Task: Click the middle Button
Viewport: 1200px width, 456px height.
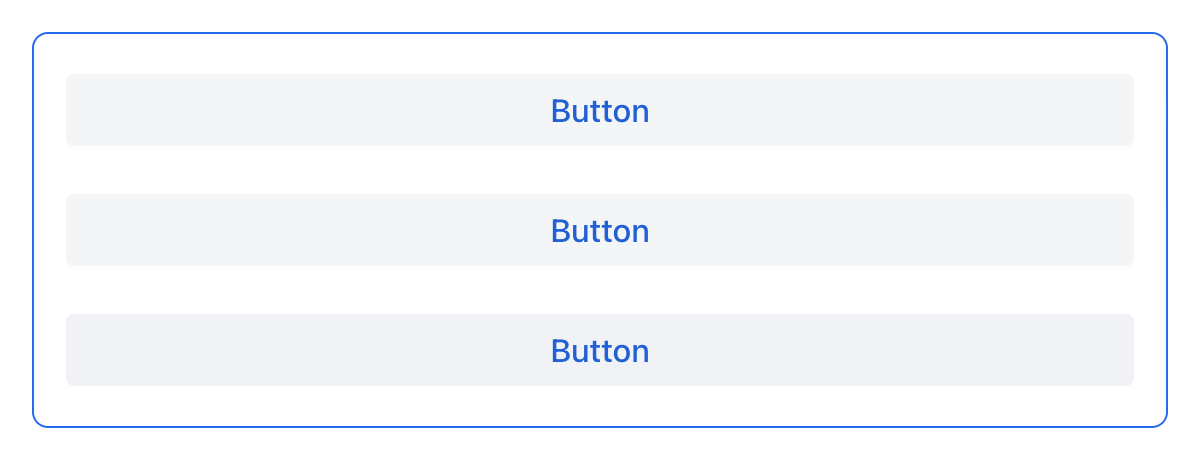Action: (600, 230)
